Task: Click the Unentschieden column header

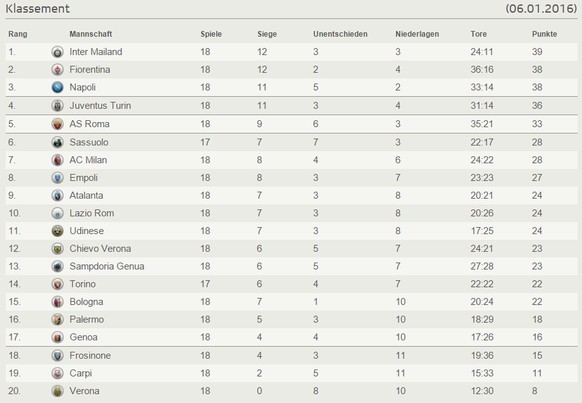Action: [340, 34]
